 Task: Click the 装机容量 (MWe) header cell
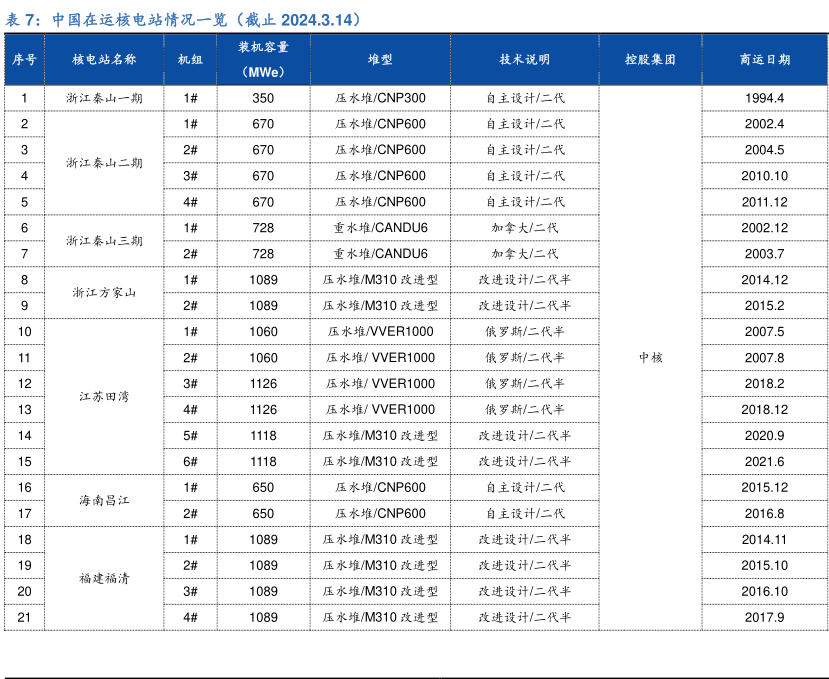click(263, 60)
